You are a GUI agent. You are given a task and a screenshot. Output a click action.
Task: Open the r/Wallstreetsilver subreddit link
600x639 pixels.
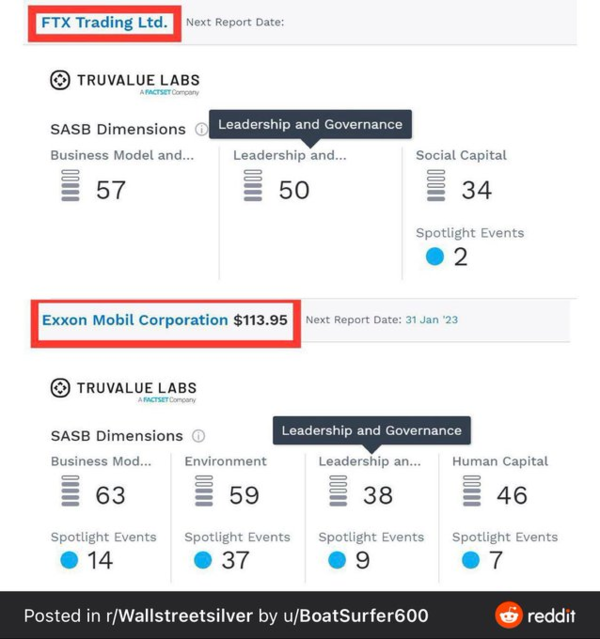180,615
